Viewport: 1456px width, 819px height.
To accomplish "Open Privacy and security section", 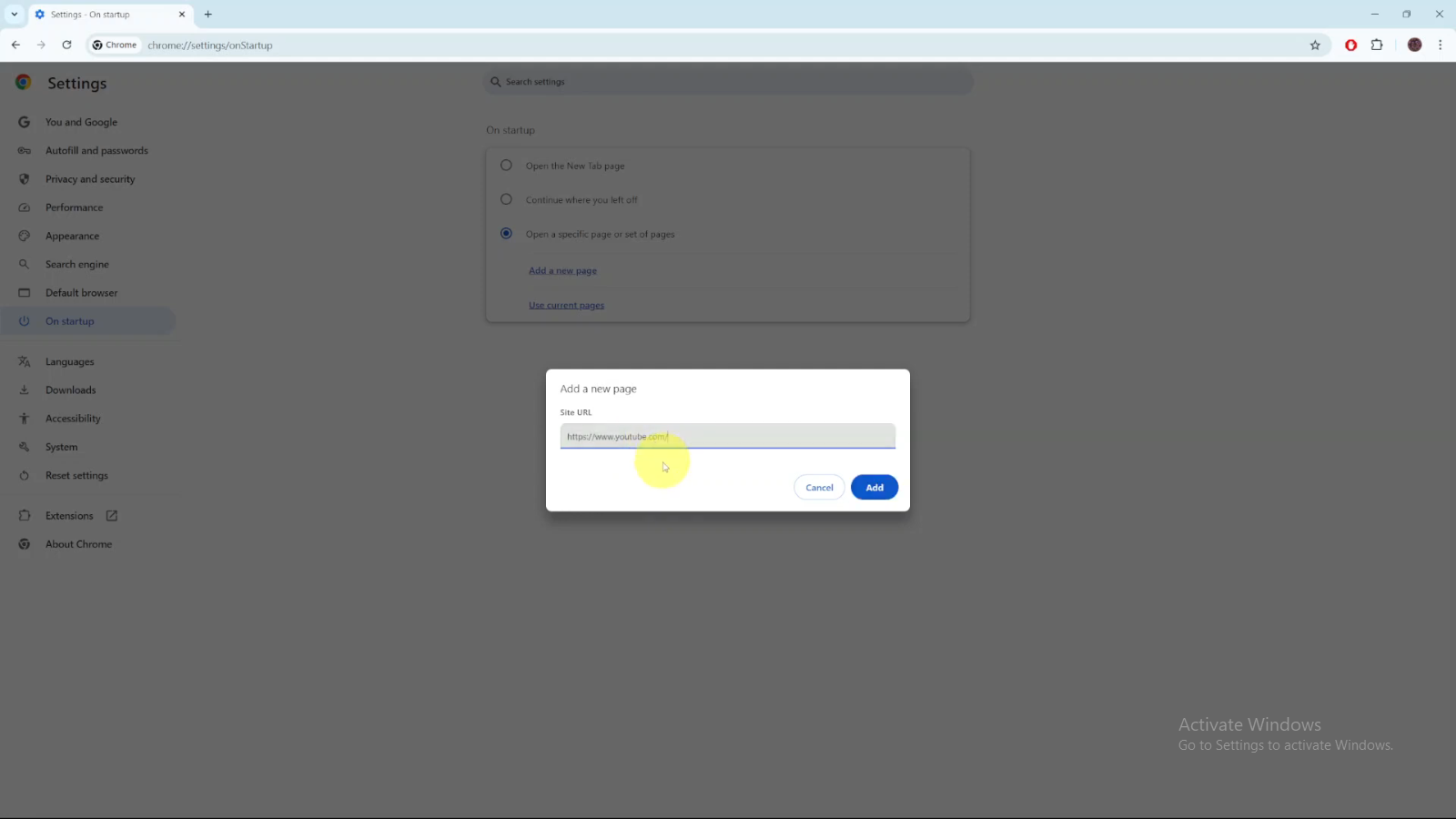I will coord(90,179).
